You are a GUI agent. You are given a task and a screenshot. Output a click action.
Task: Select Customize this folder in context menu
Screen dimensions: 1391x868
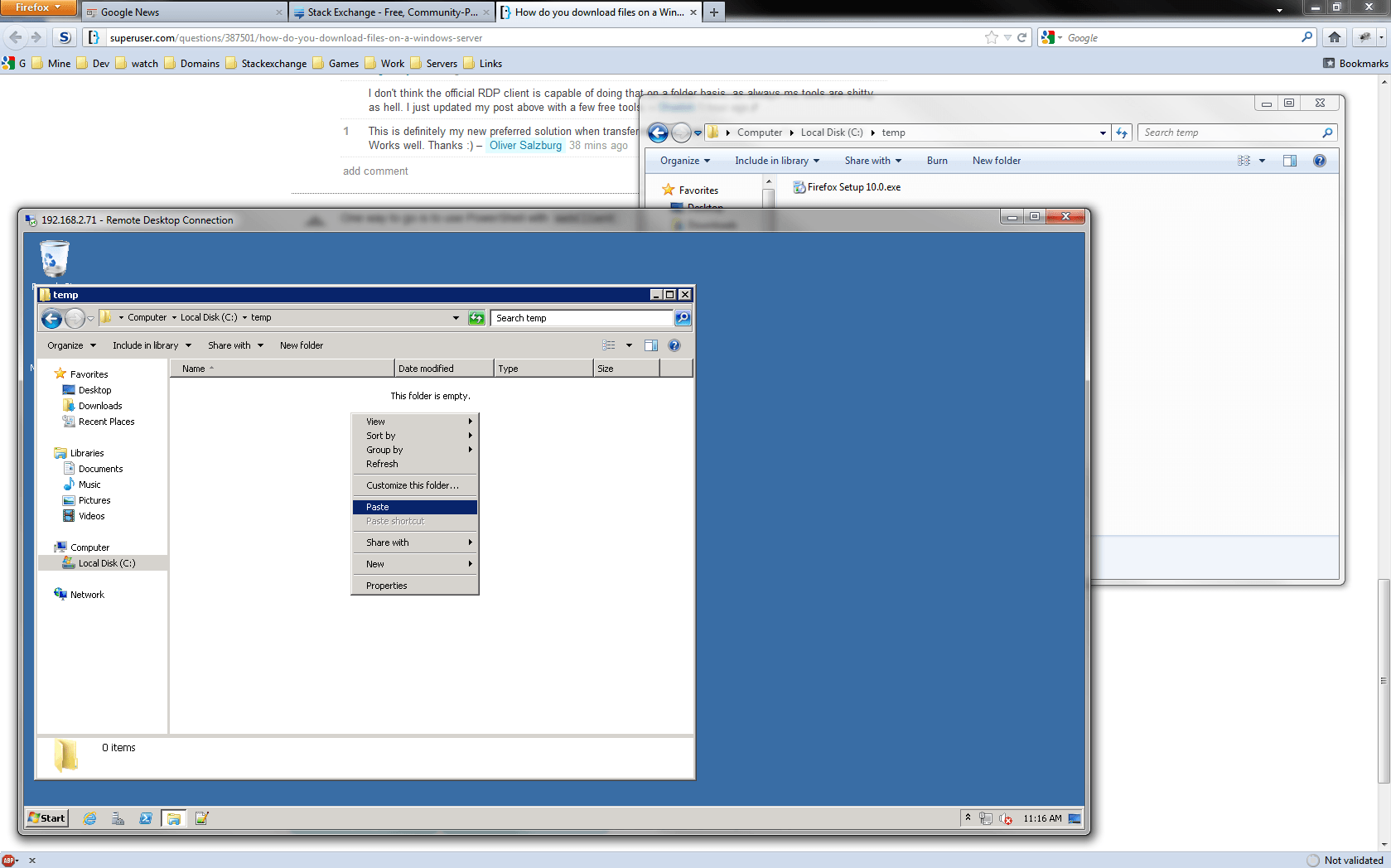pyautogui.click(x=414, y=485)
